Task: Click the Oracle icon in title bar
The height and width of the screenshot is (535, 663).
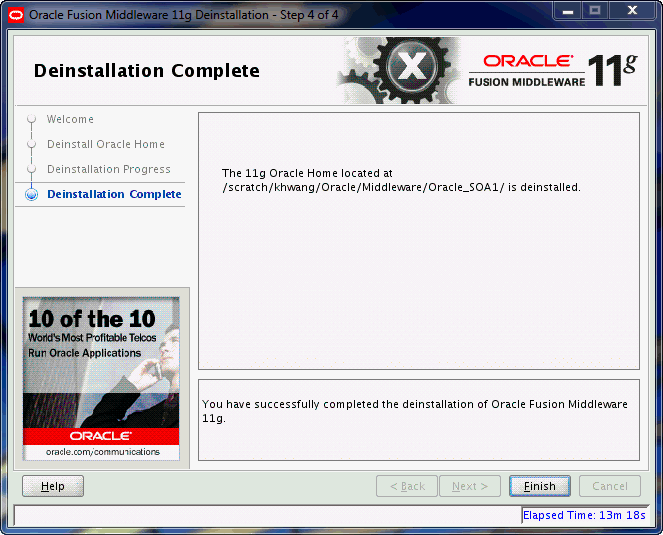Action: coord(16,15)
